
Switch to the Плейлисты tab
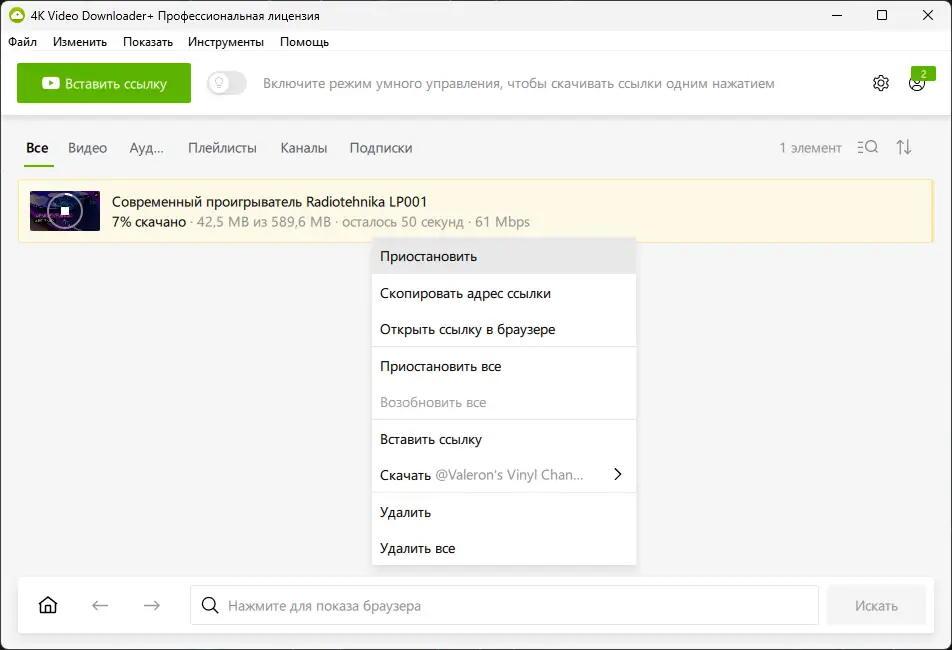[222, 148]
